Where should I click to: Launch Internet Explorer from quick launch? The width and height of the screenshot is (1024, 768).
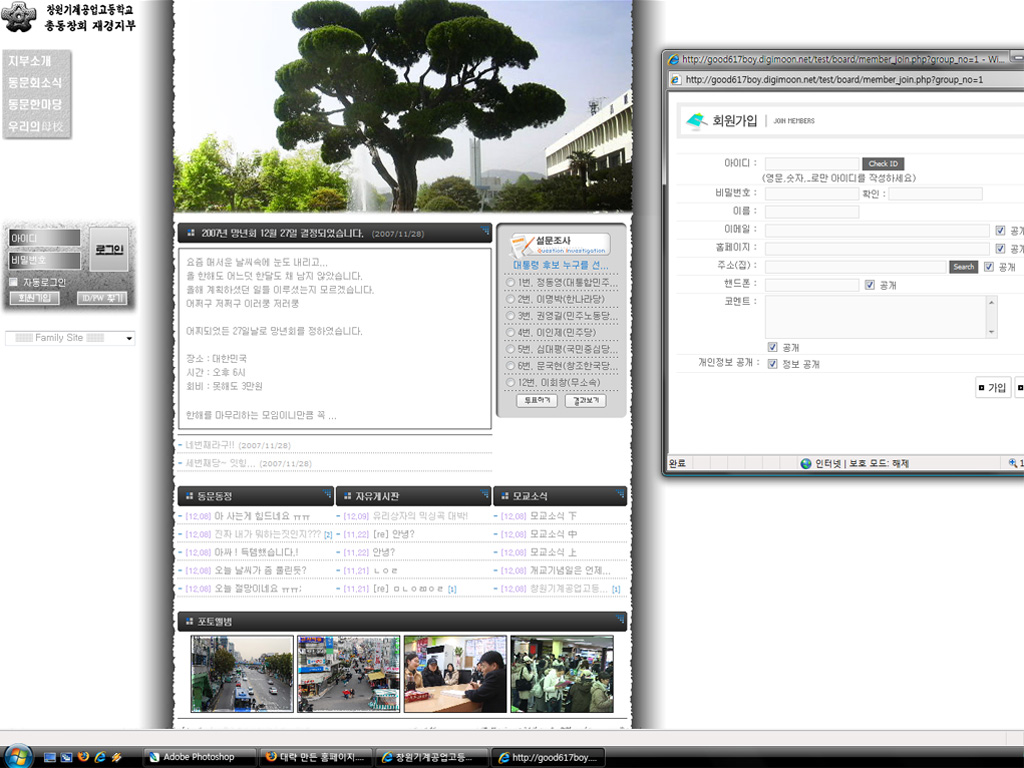point(100,757)
